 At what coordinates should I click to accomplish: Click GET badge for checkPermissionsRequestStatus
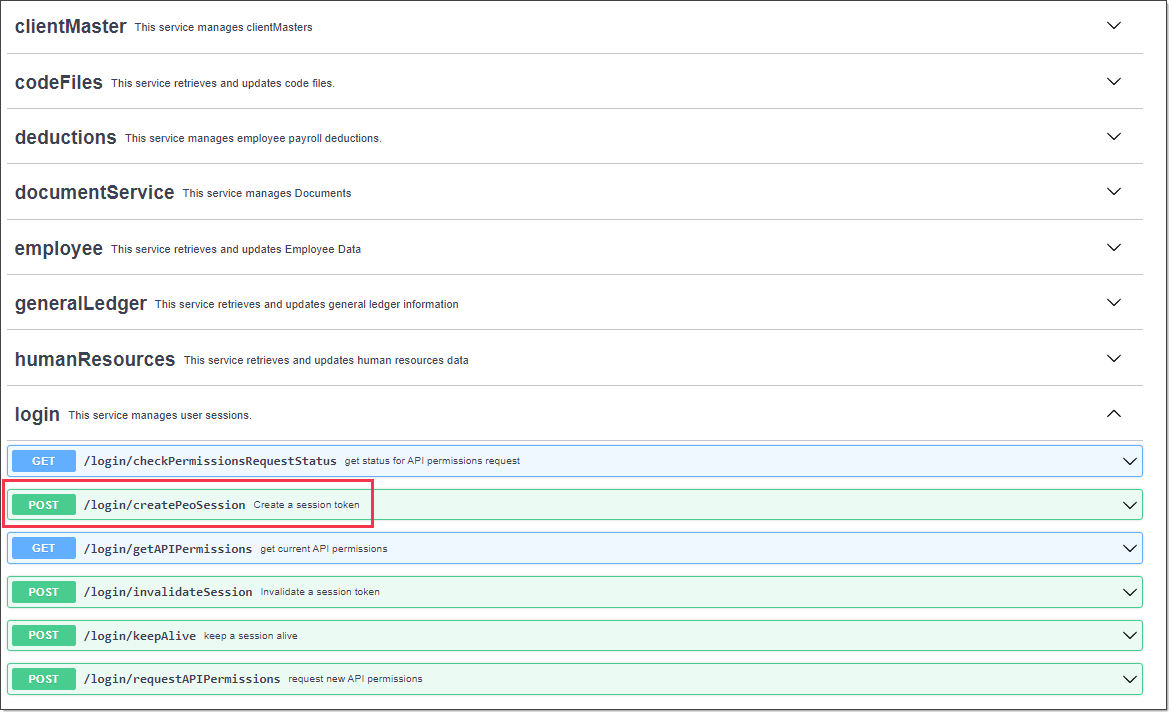pyautogui.click(x=44, y=461)
